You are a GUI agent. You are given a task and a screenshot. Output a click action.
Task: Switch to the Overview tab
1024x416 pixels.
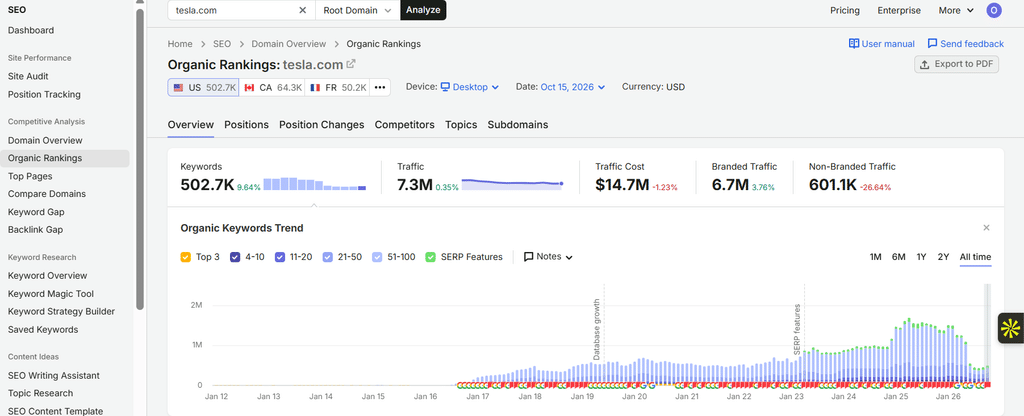tap(191, 125)
